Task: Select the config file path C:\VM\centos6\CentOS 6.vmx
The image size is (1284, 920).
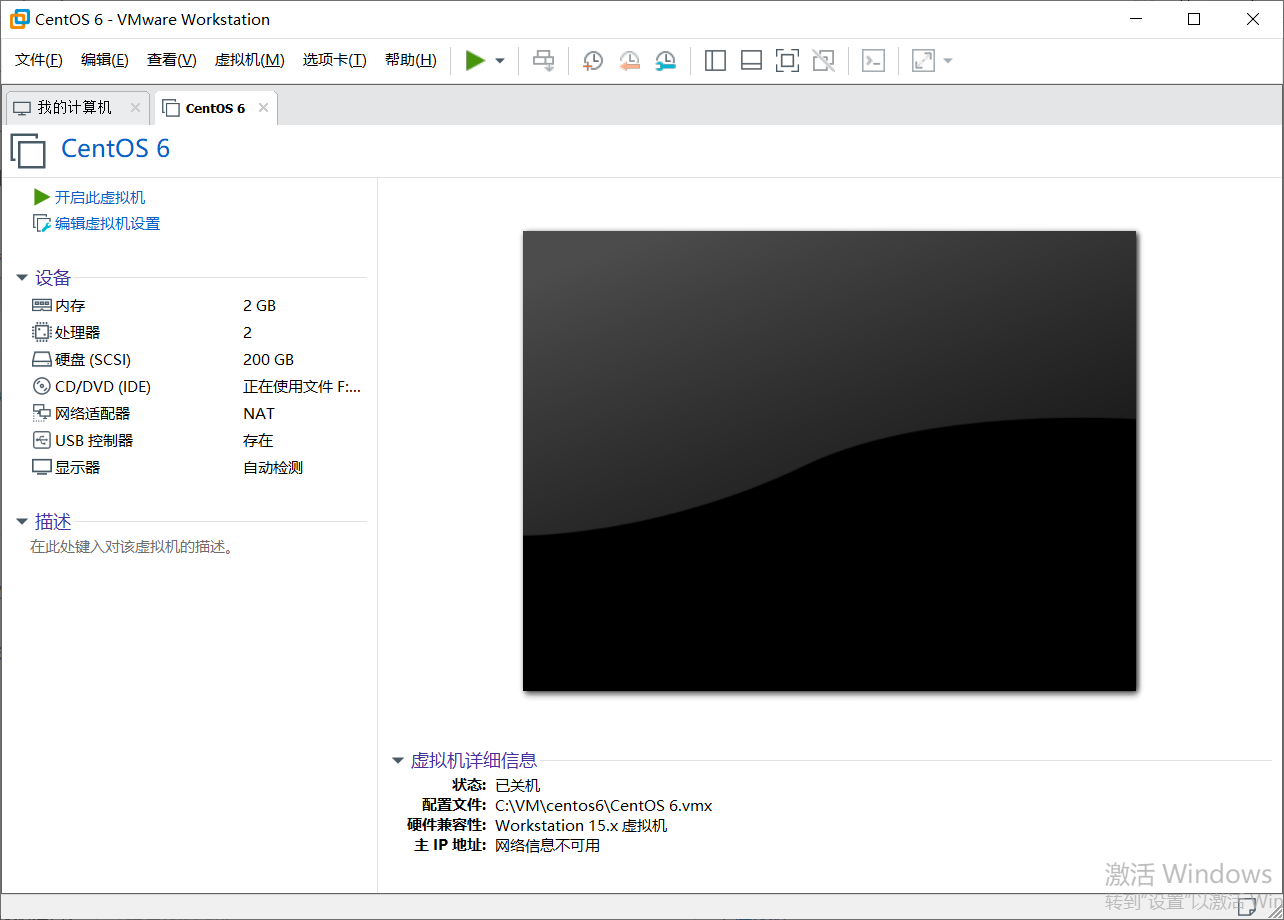Action: (603, 805)
